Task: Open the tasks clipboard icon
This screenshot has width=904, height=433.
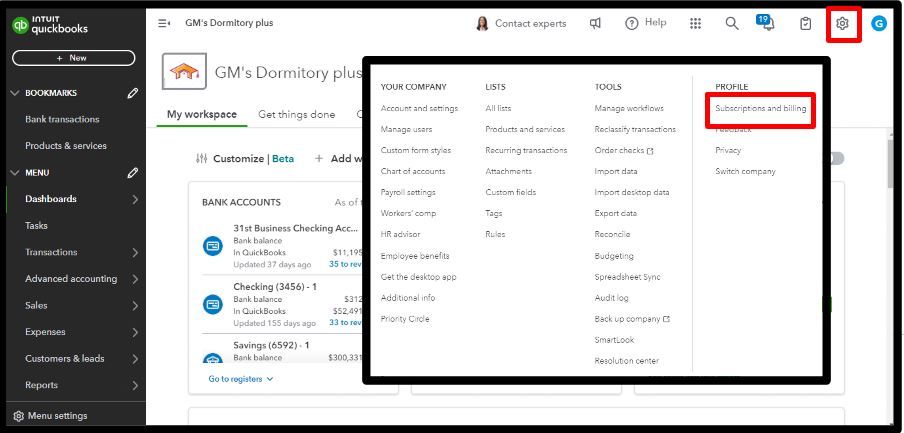Action: coord(805,24)
